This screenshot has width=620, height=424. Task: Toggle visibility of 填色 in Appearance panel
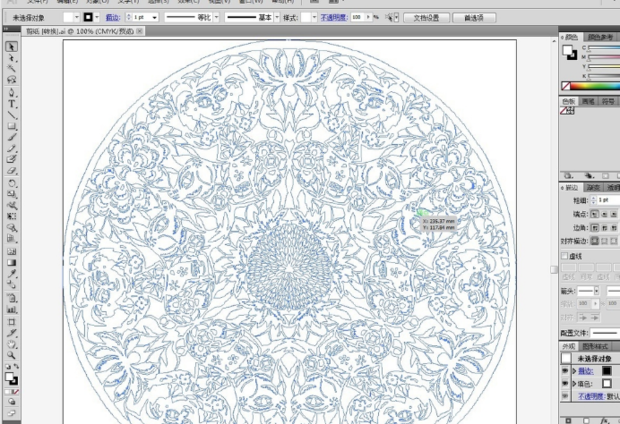point(566,383)
